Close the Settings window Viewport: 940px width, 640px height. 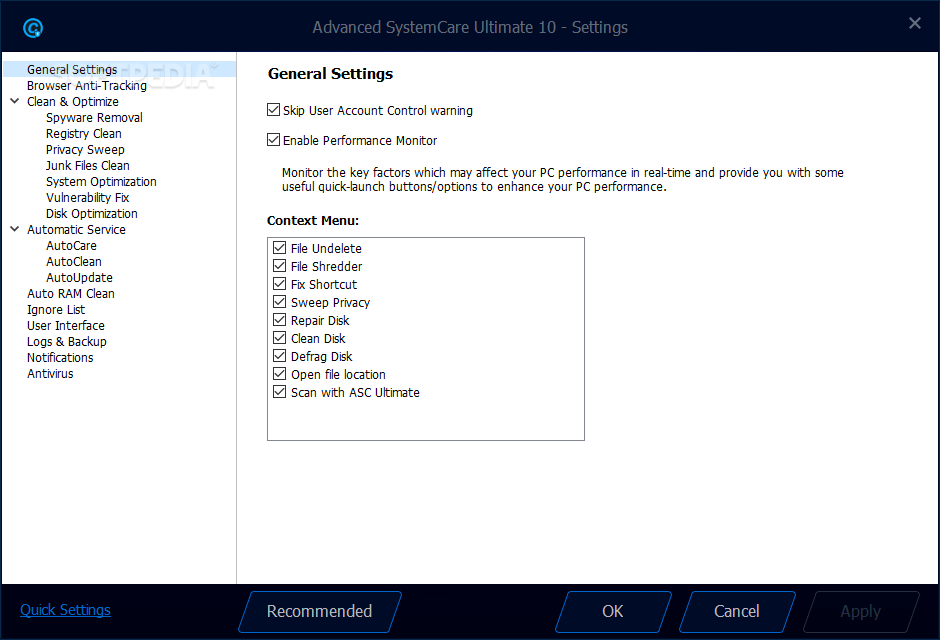point(914,23)
